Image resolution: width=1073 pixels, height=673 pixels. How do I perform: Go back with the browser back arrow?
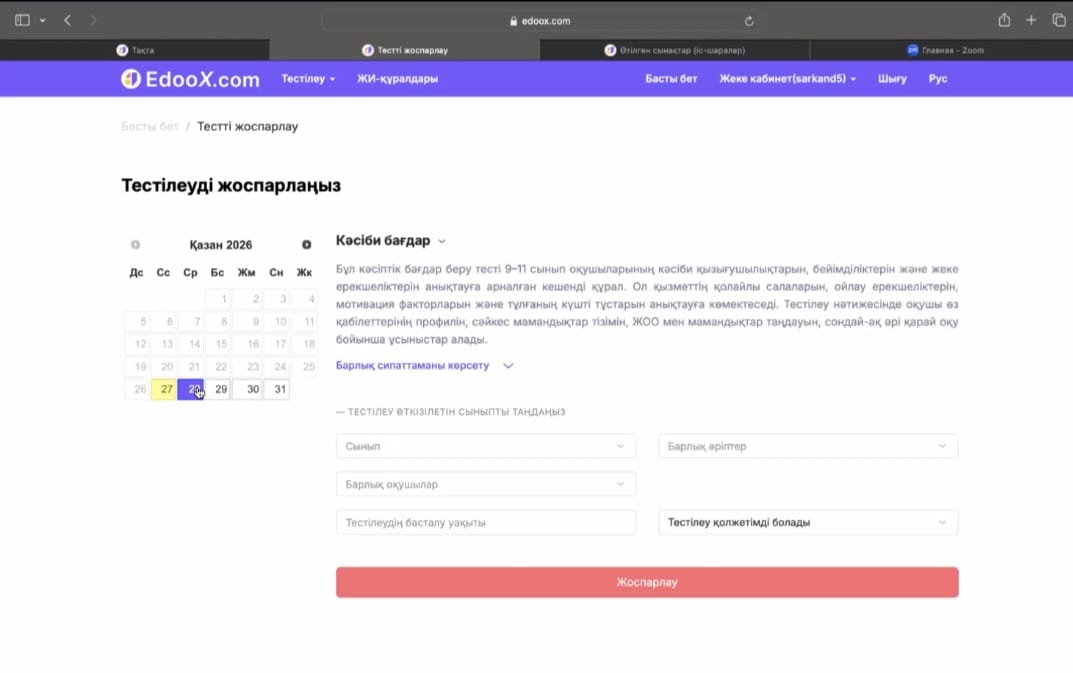tap(67, 20)
